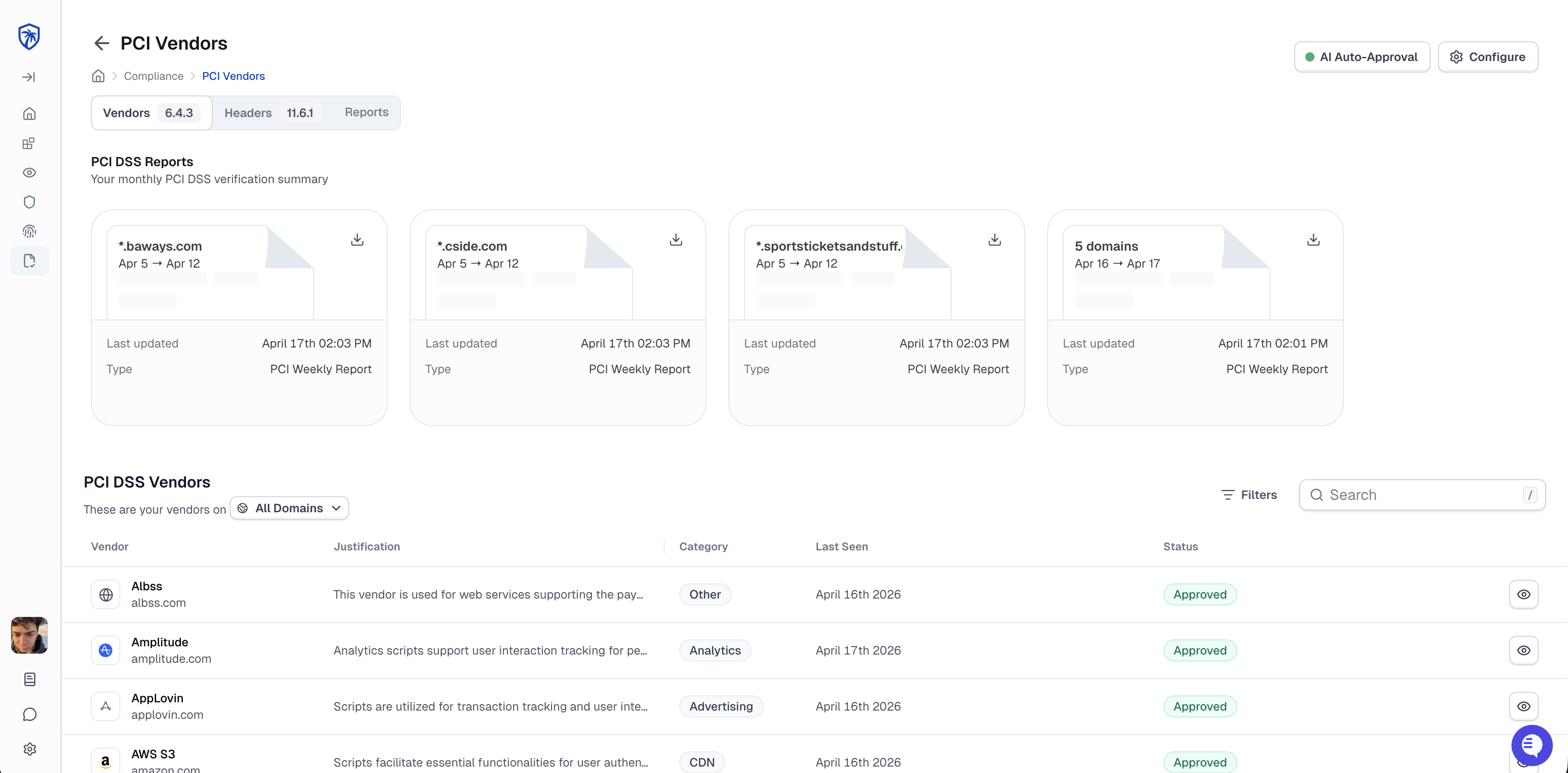This screenshot has height=773, width=1568.
Task: View details for the Albss vendor row
Action: click(1523, 595)
